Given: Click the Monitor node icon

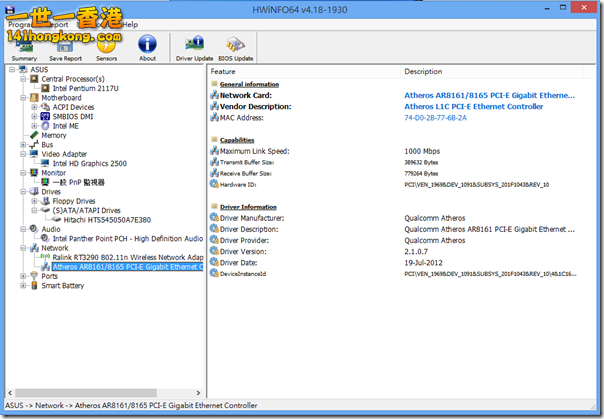Looking at the screenshot, I should click(34, 173).
